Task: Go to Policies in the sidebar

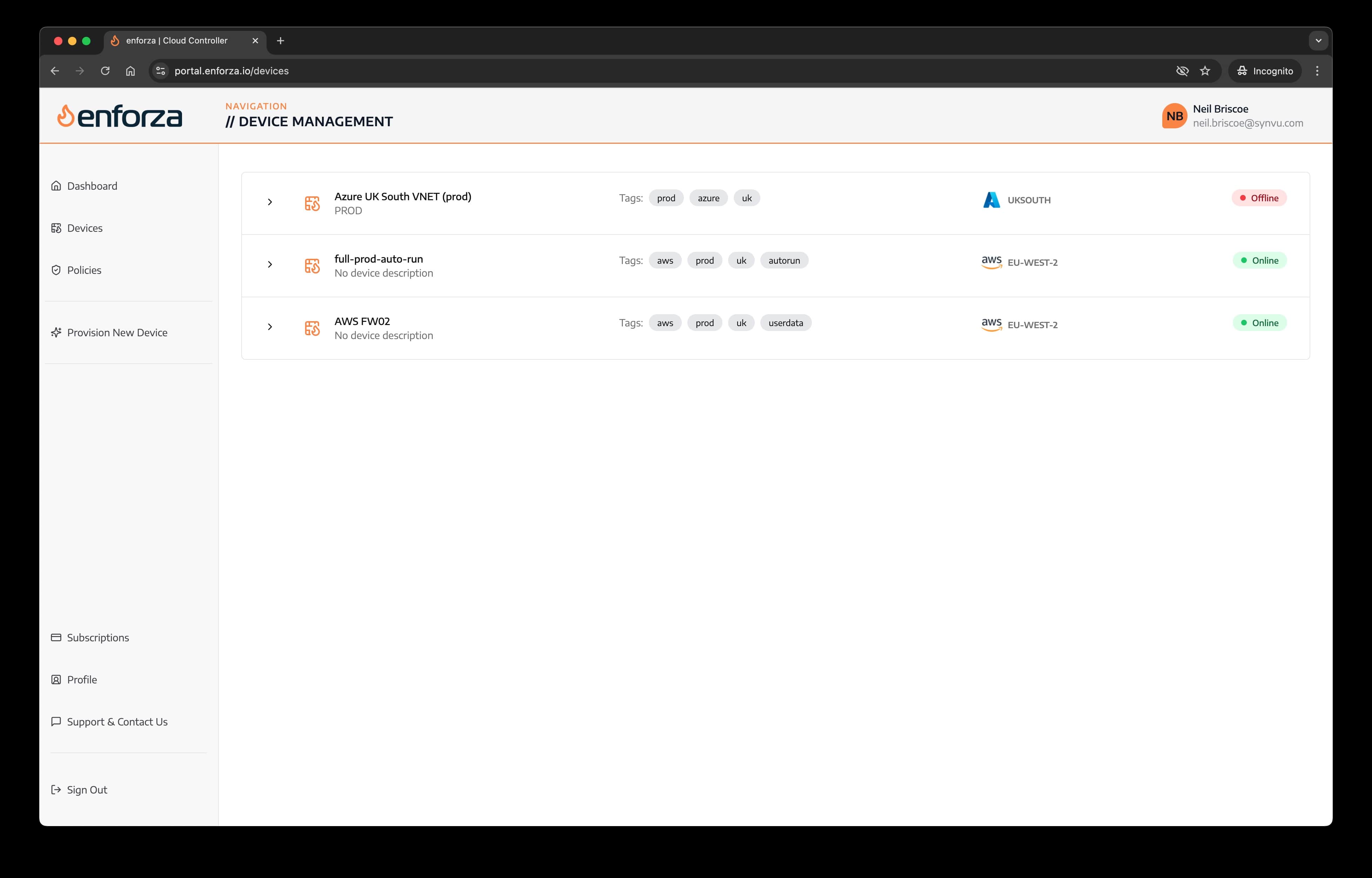Action: click(85, 270)
